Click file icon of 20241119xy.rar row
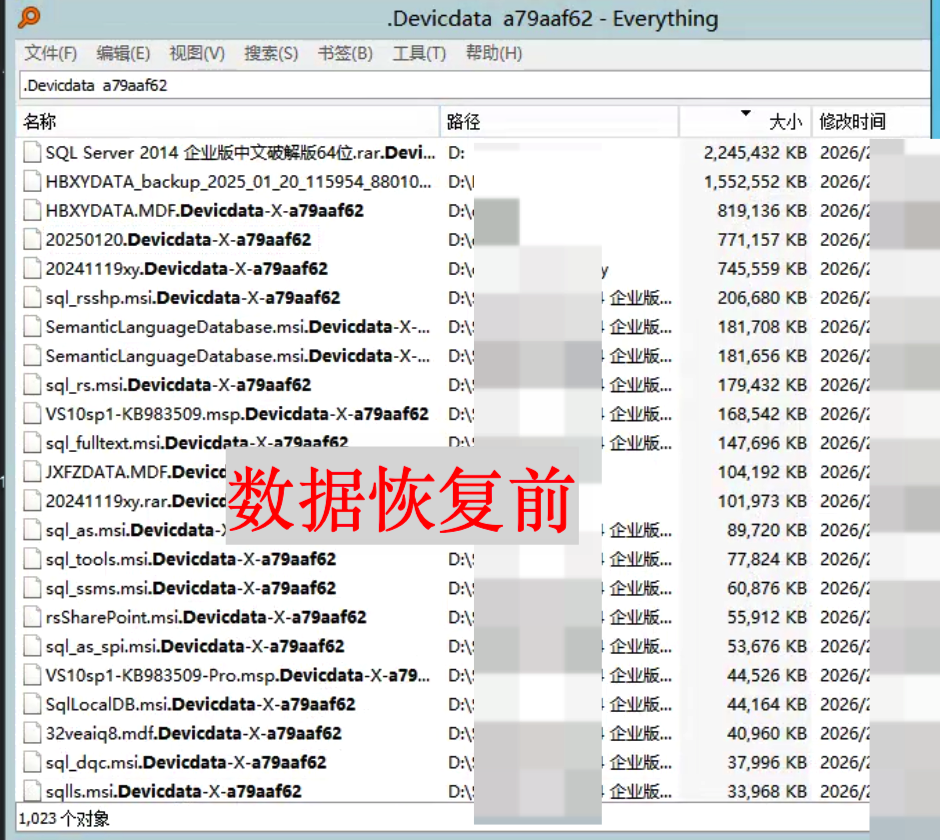 click(32, 501)
